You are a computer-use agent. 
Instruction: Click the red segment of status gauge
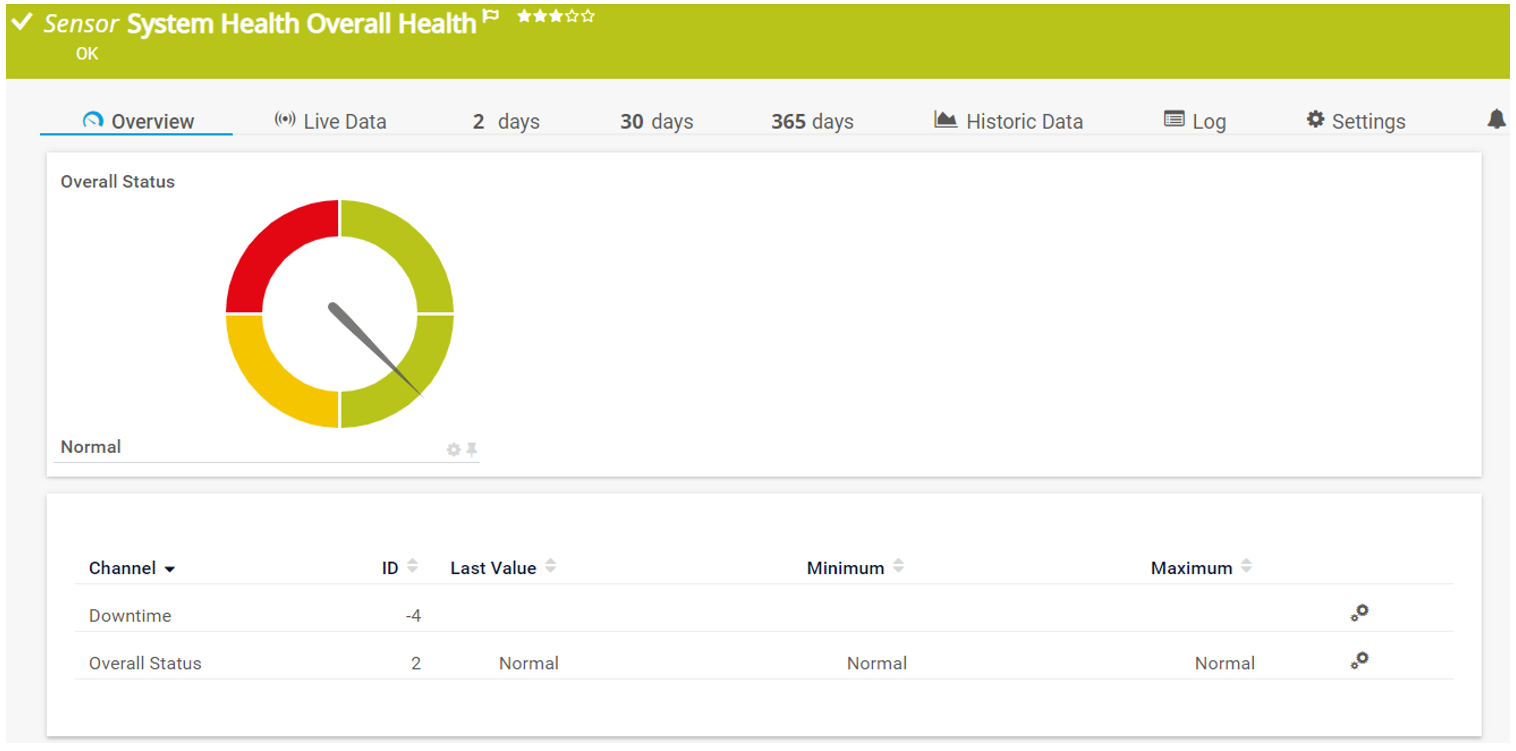[x=270, y=250]
